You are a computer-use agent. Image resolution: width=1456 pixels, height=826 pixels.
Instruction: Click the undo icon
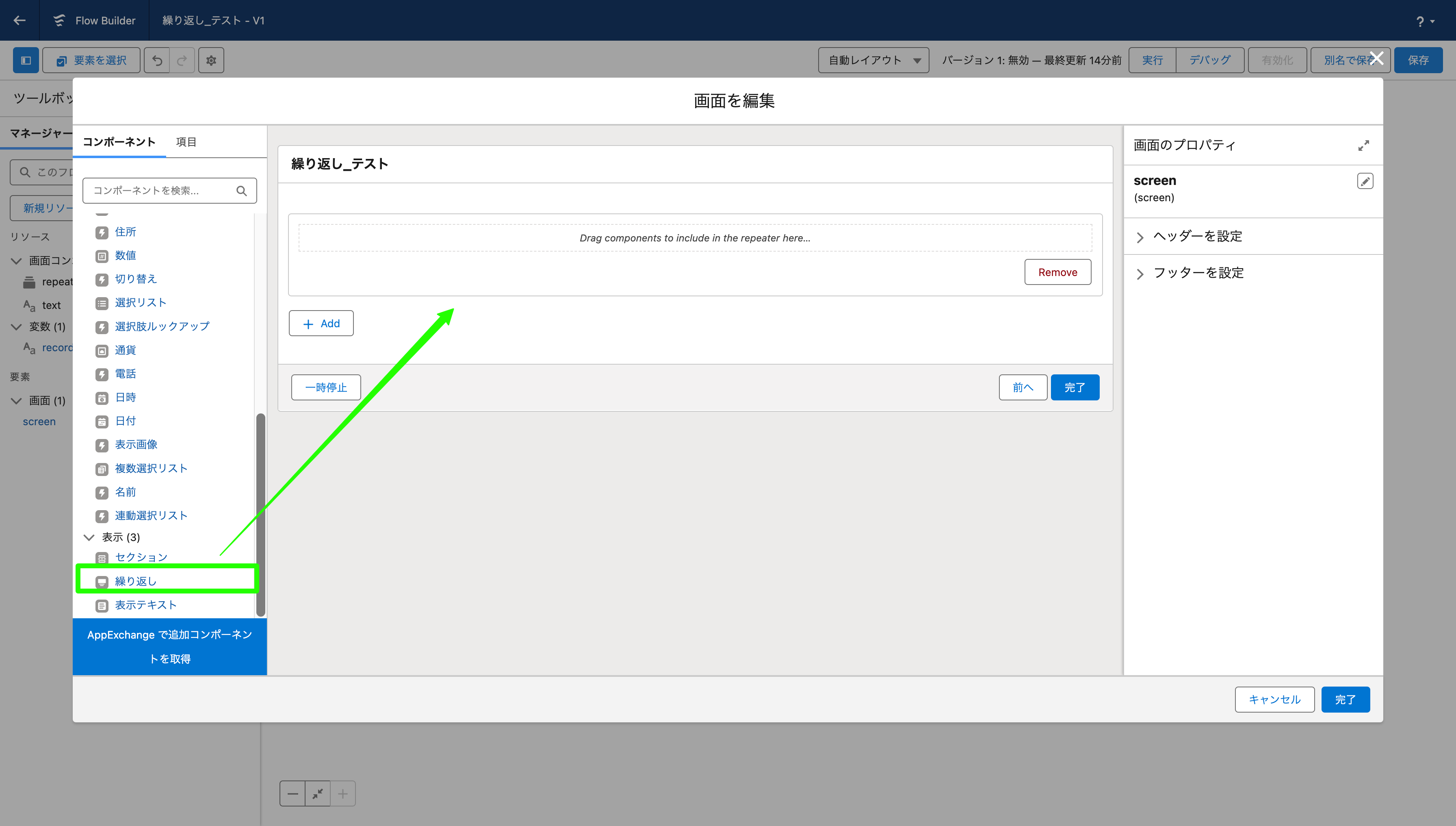[157, 60]
